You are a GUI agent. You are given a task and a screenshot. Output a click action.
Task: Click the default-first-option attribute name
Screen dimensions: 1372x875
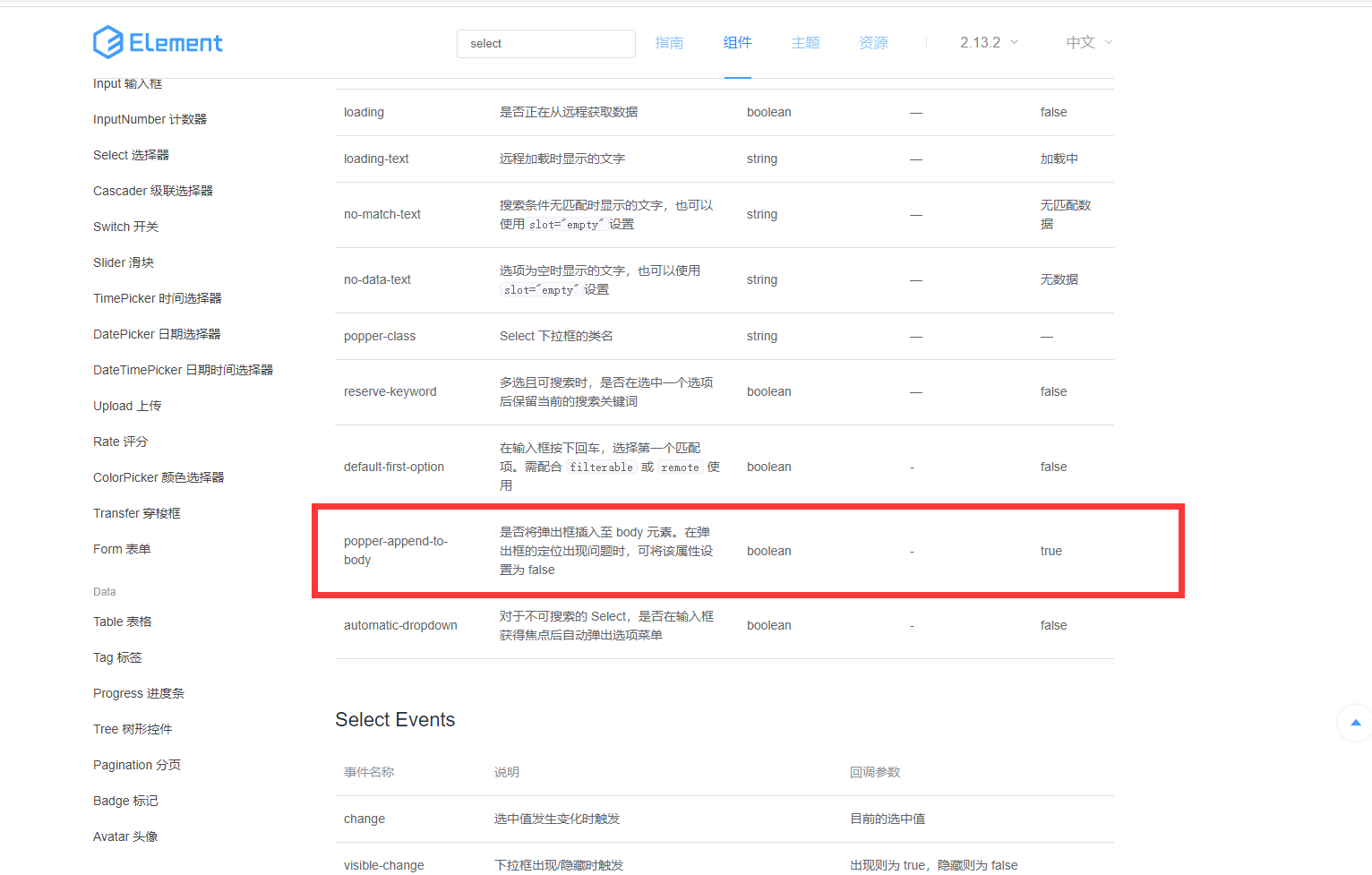pos(394,467)
